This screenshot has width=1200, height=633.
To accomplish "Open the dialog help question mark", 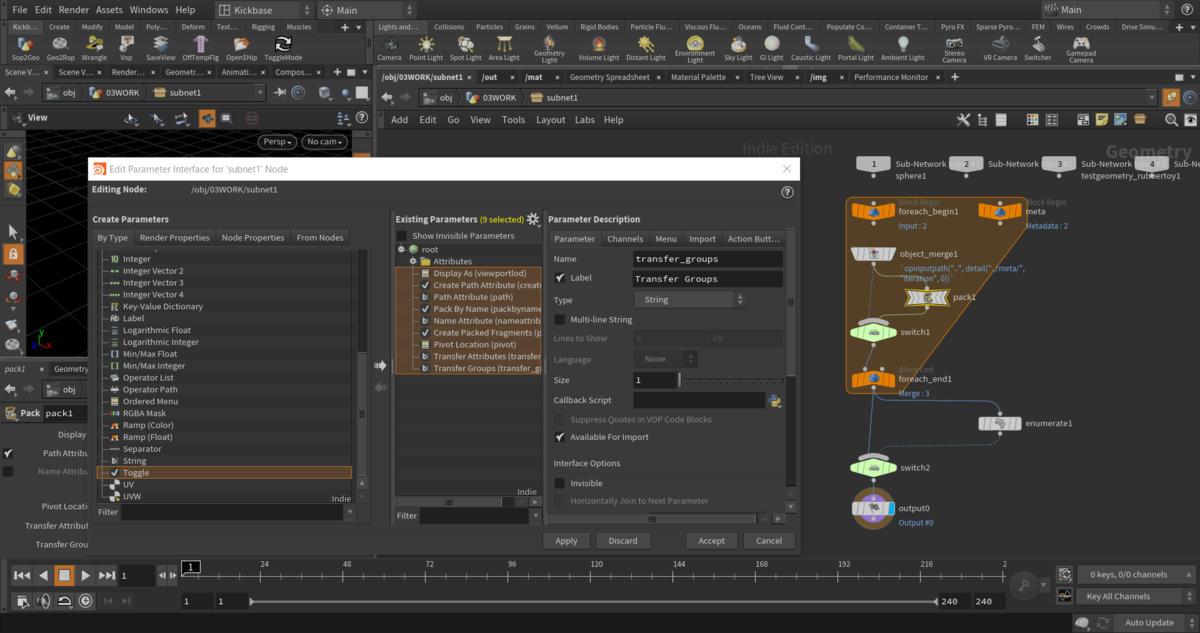I will click(787, 192).
